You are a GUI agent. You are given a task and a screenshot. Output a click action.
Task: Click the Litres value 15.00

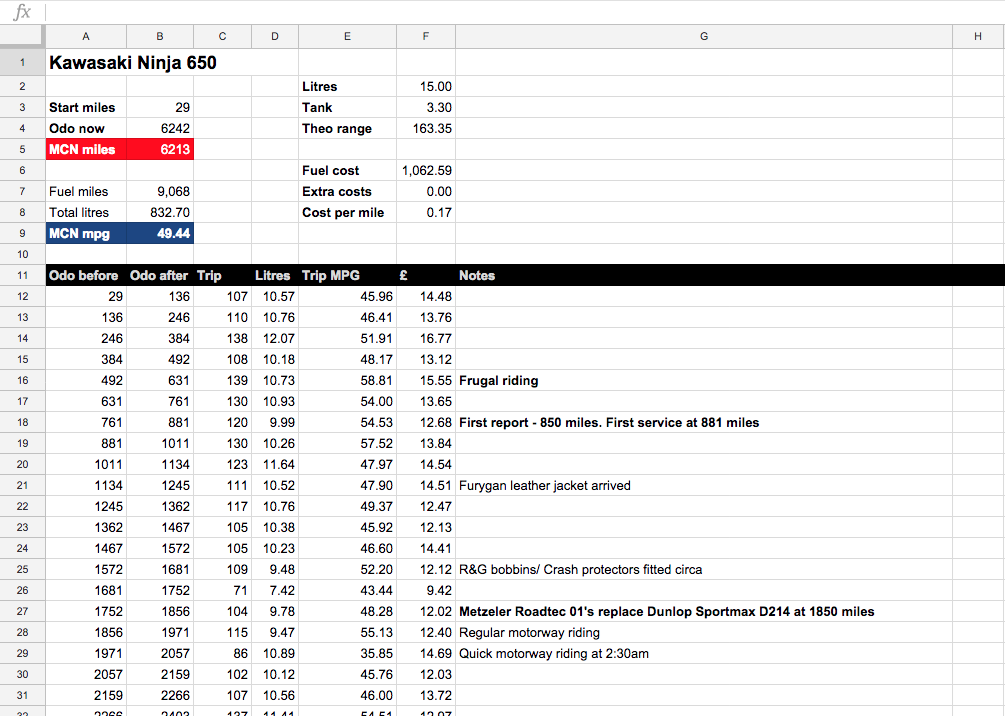point(426,87)
